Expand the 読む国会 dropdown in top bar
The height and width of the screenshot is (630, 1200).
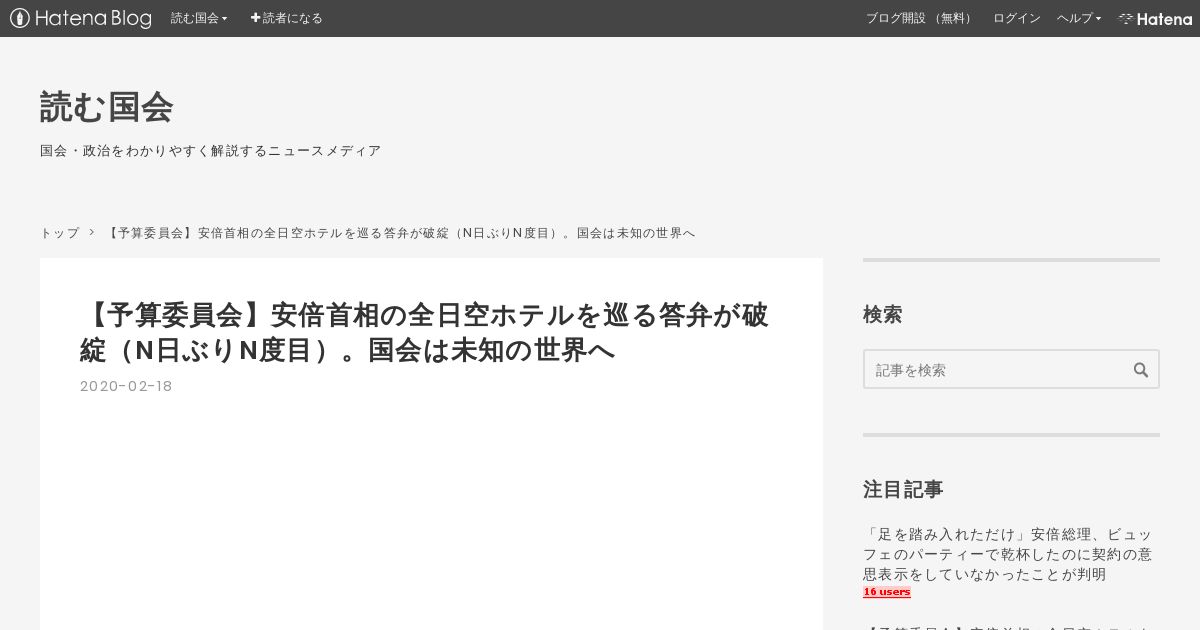pyautogui.click(x=199, y=18)
